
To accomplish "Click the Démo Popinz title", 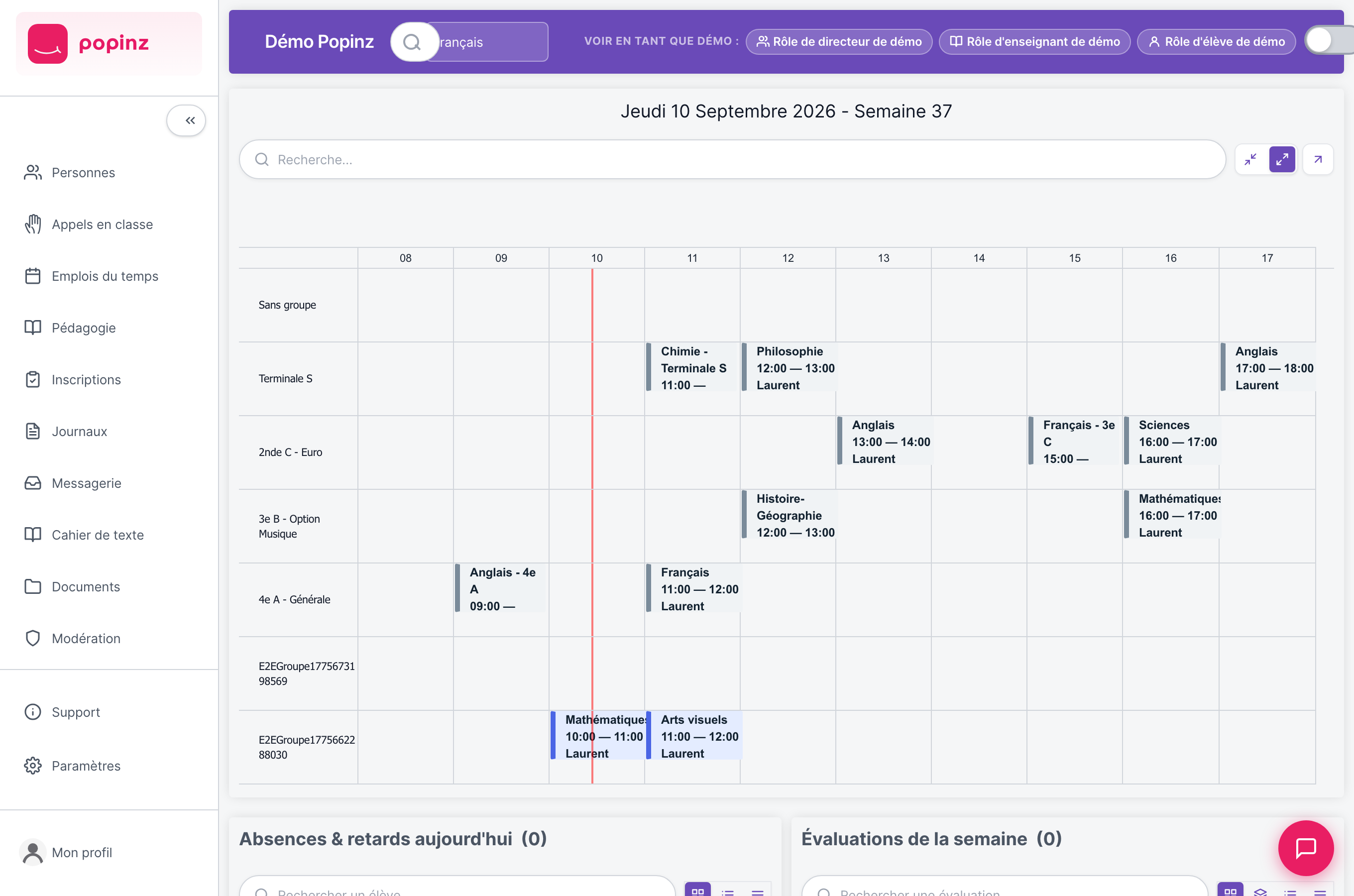I will [x=320, y=42].
